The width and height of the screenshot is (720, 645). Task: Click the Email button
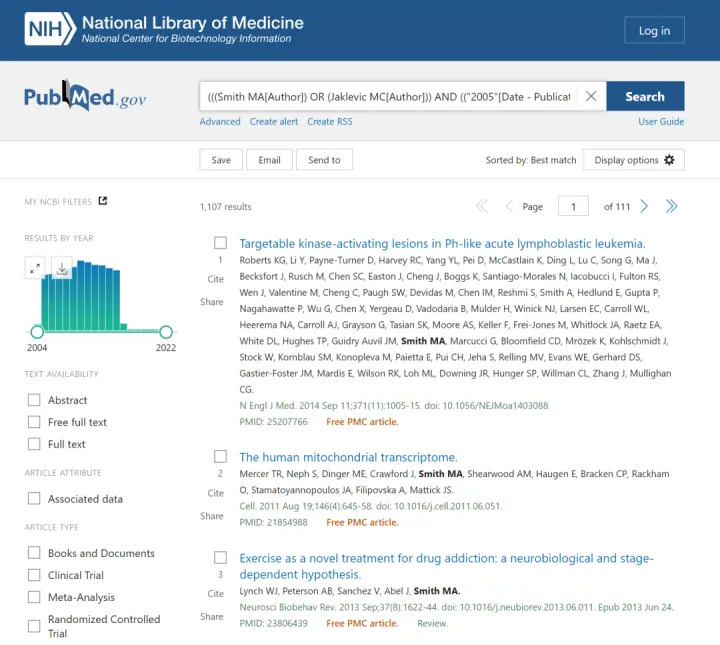point(269,160)
